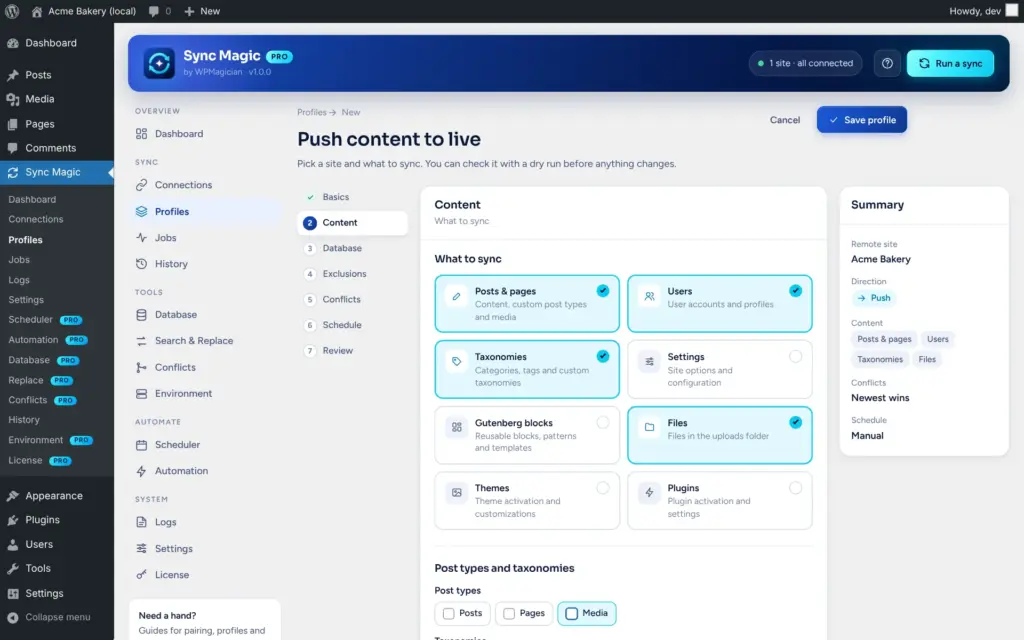Viewport: 1024px width, 640px height.
Task: Click the Run a sync button
Action: coord(950,63)
